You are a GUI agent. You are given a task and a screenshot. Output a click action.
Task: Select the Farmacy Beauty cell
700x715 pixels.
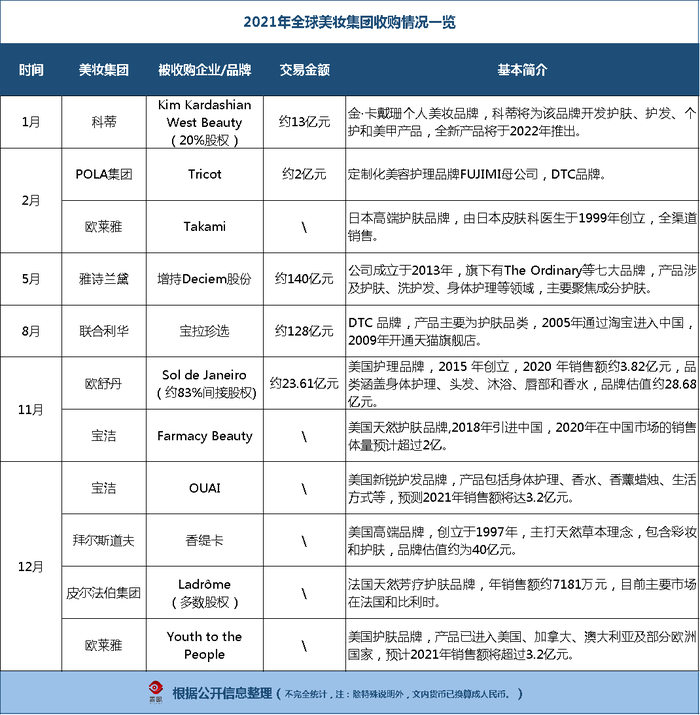[204, 435]
